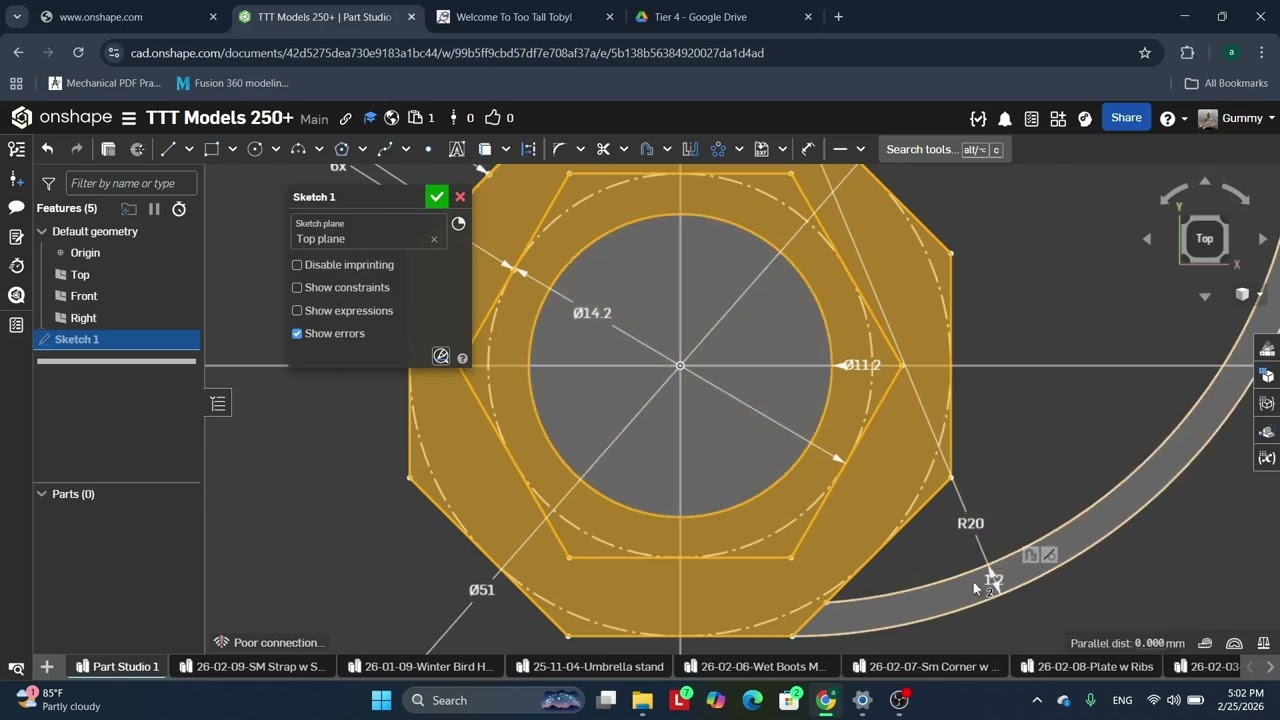Select the Mirror sketch tool
1280x720 pixels.
[690, 149]
